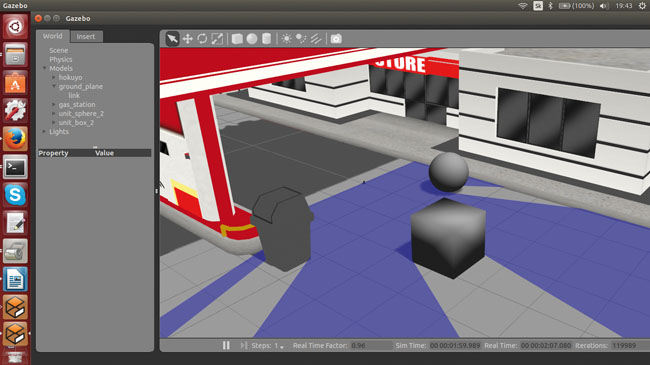Insert a cylinder shape from toolbar
Viewport: 650px width, 365px height.
[x=267, y=39]
